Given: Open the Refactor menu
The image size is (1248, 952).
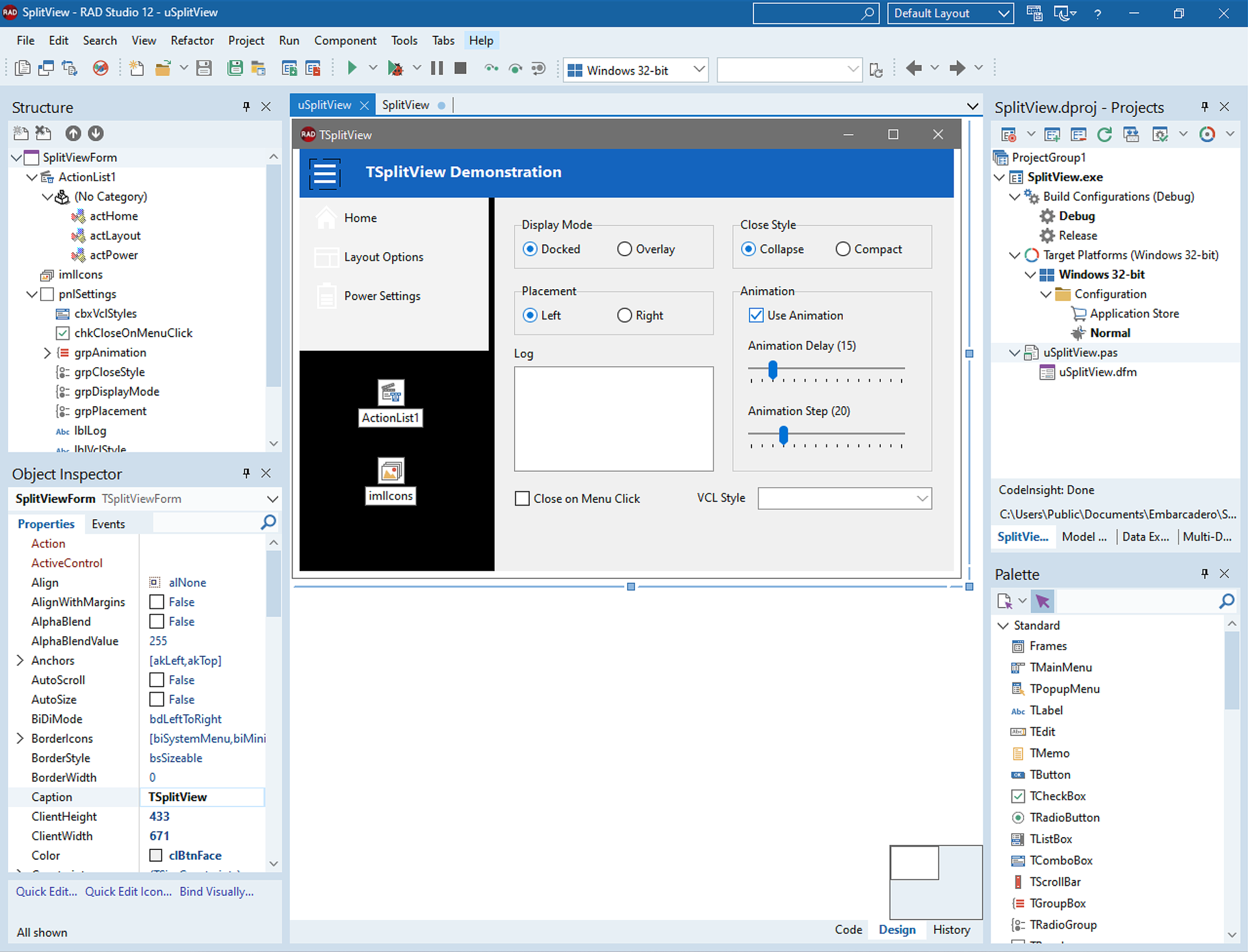Looking at the screenshot, I should click(192, 40).
